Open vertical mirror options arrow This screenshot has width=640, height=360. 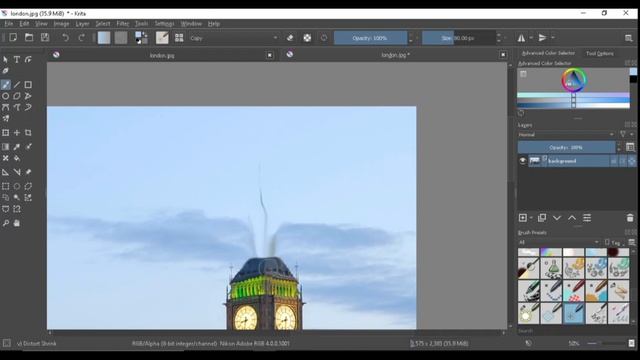tap(553, 38)
